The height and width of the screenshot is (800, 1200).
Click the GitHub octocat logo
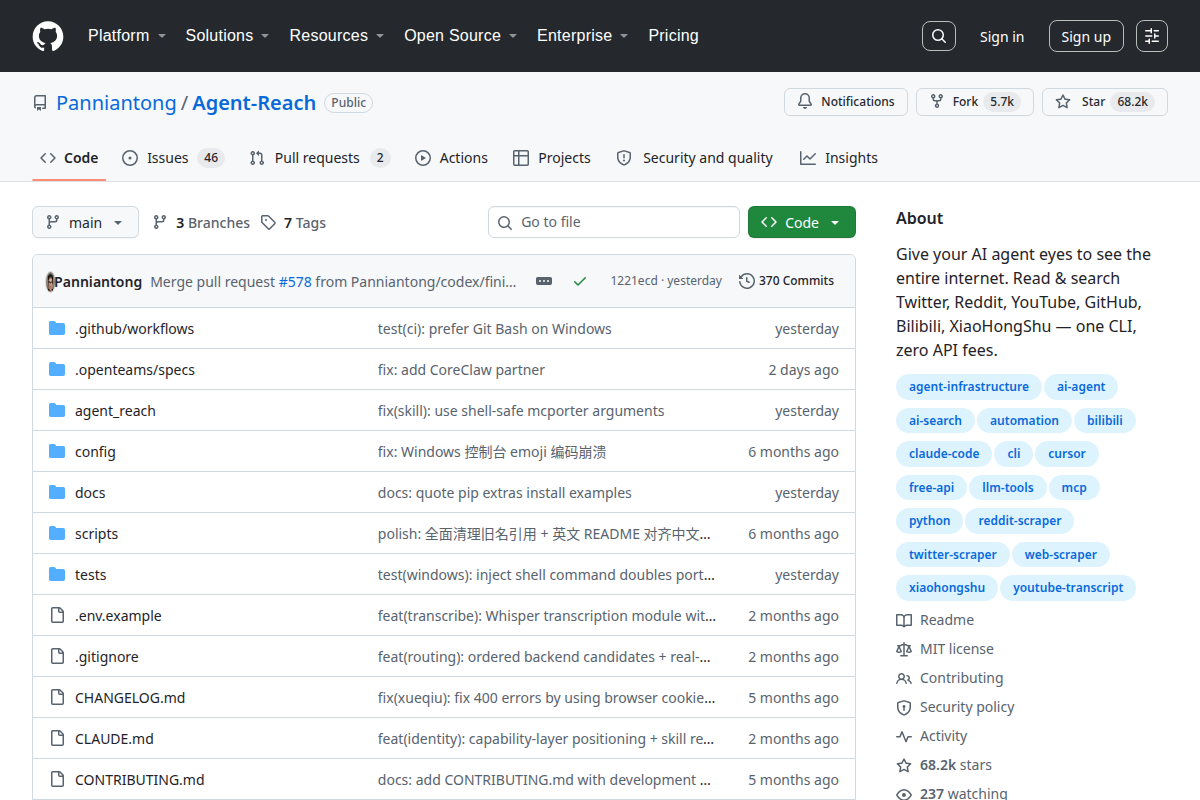[48, 36]
